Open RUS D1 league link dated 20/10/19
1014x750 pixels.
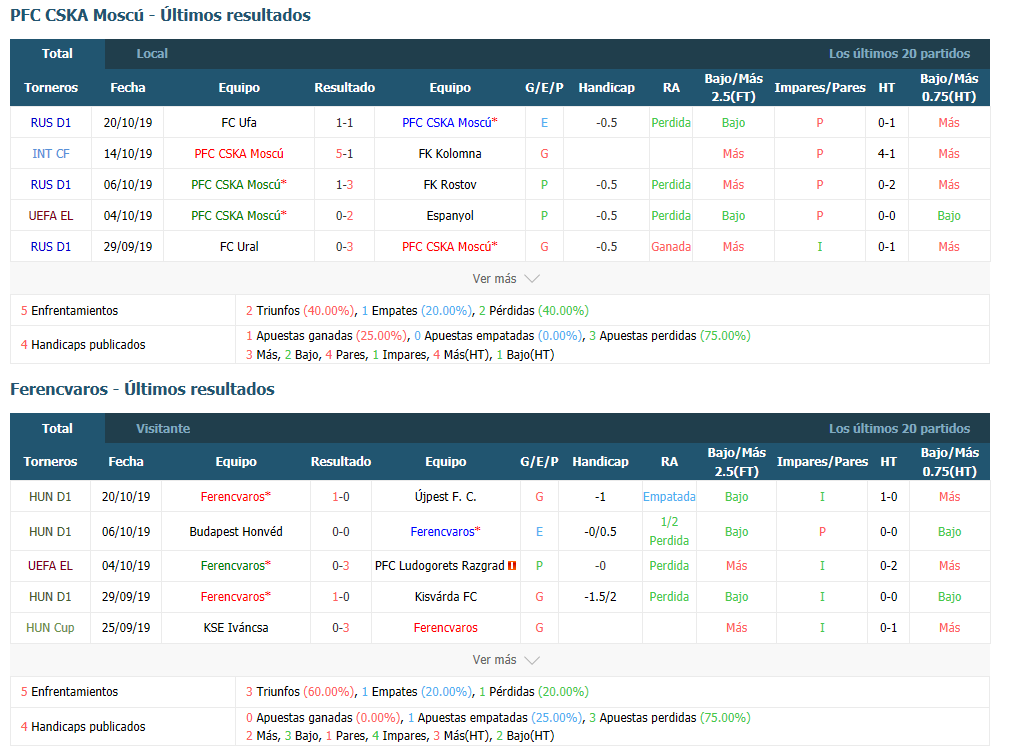pyautogui.click(x=50, y=122)
